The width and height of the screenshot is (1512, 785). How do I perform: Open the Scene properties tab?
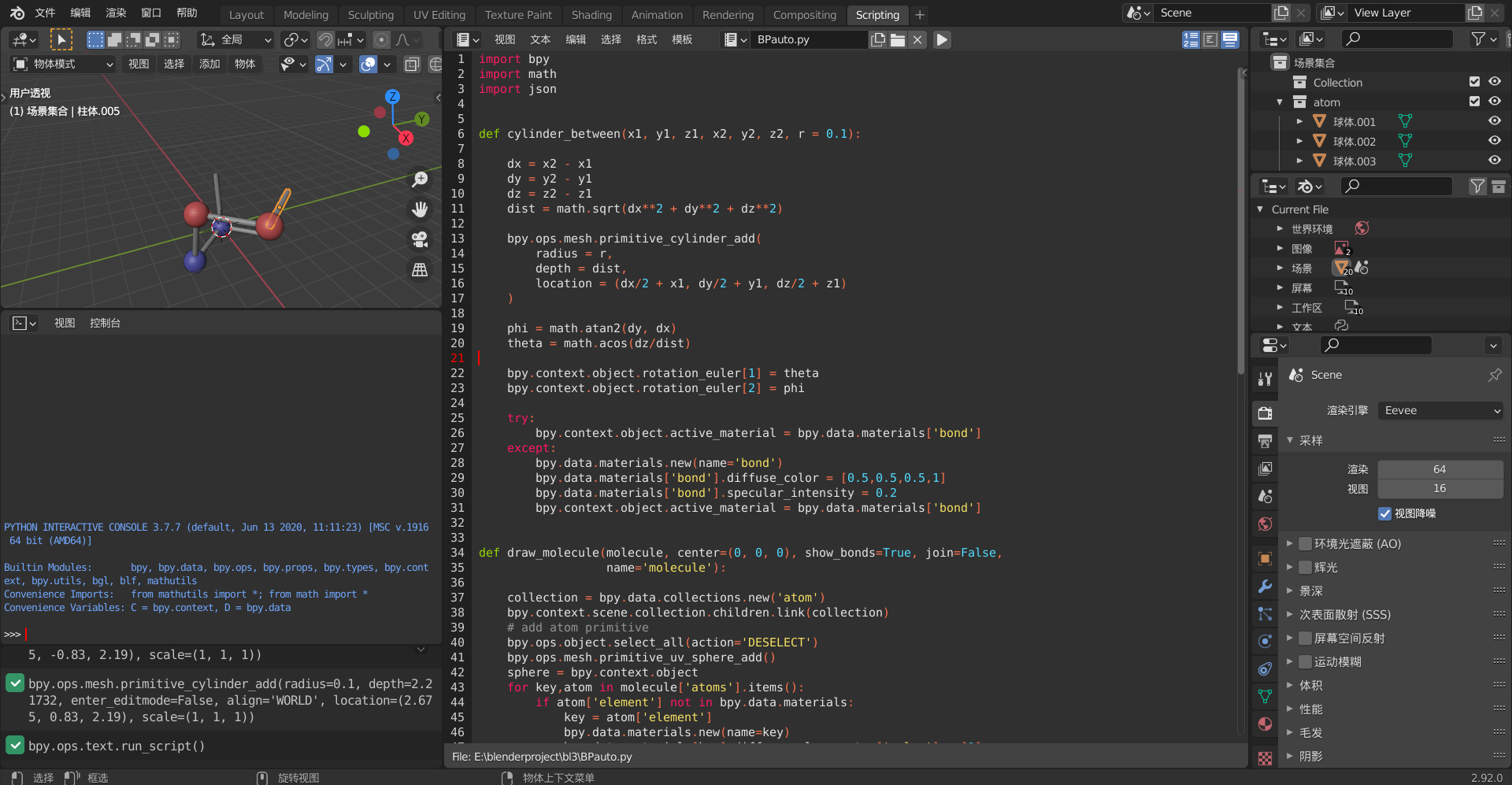pyautogui.click(x=1265, y=496)
